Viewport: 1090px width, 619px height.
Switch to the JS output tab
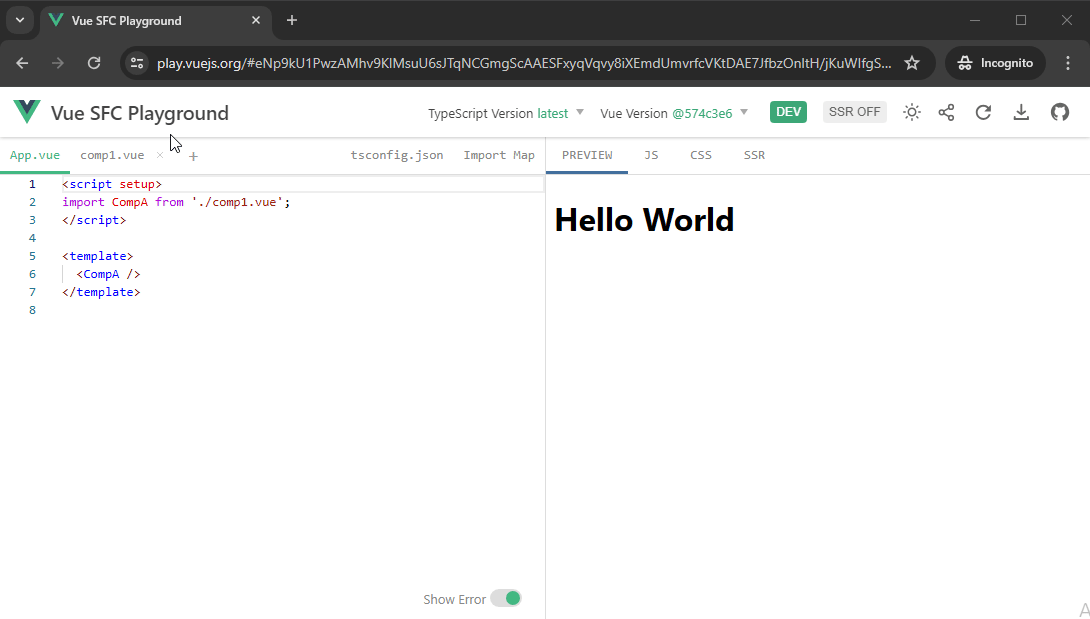click(x=651, y=155)
